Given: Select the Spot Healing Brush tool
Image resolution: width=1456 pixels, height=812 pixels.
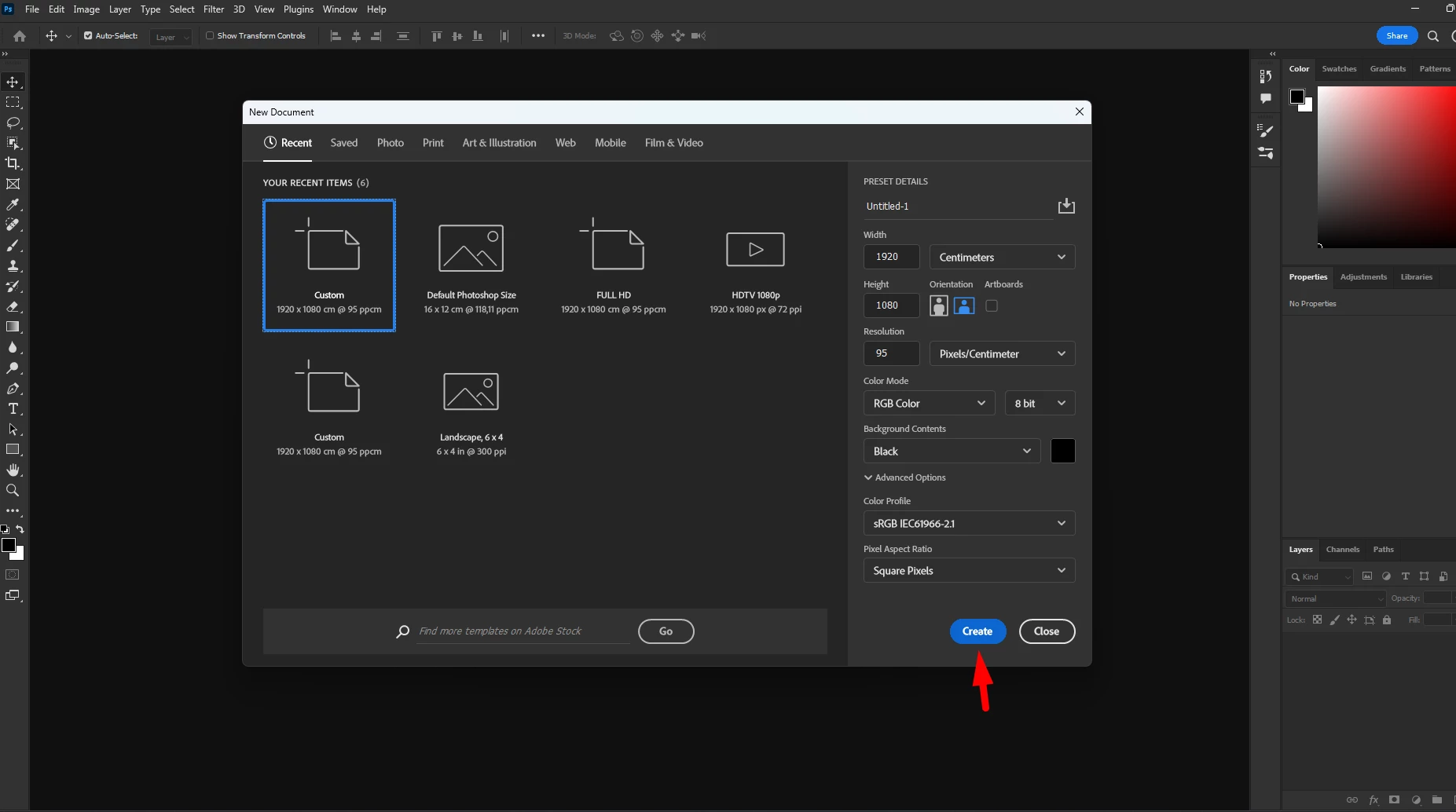Looking at the screenshot, I should tap(13, 225).
